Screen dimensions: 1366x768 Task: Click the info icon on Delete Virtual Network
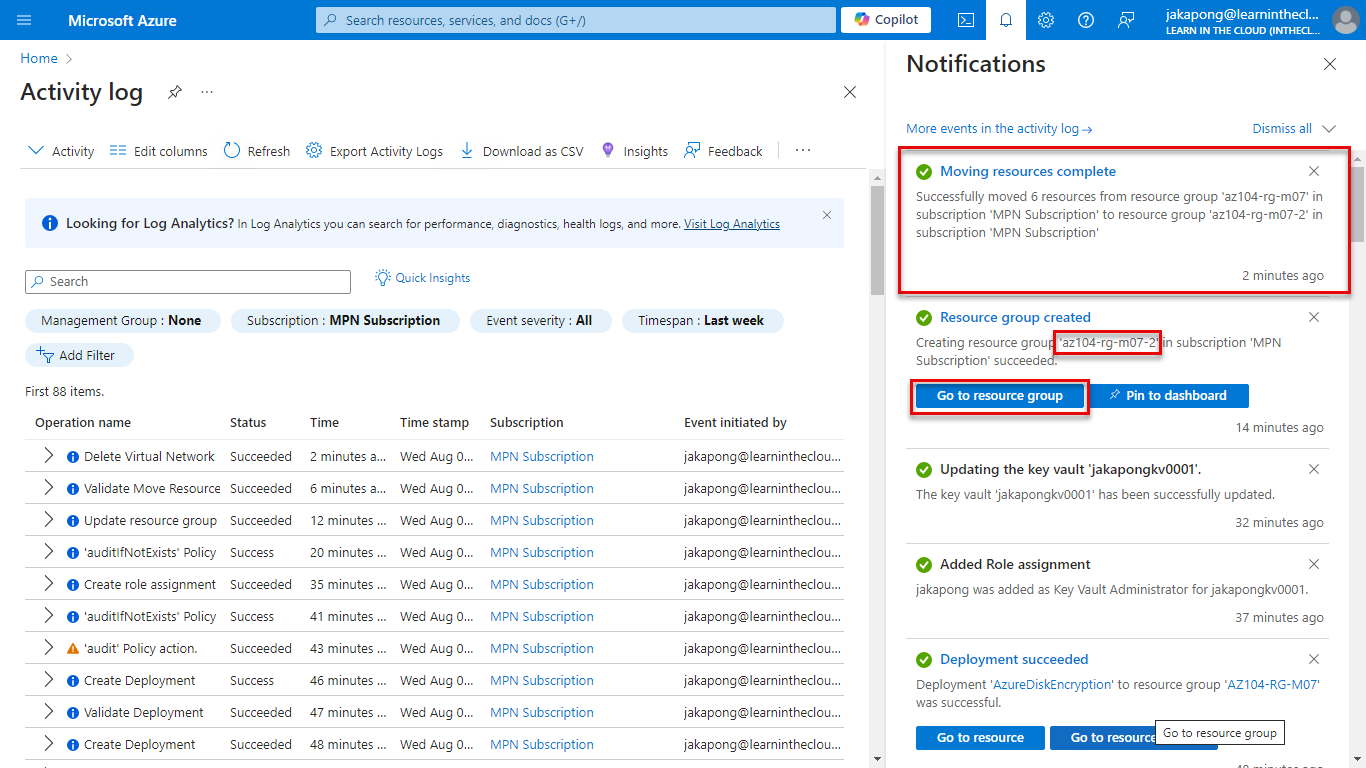coord(73,457)
